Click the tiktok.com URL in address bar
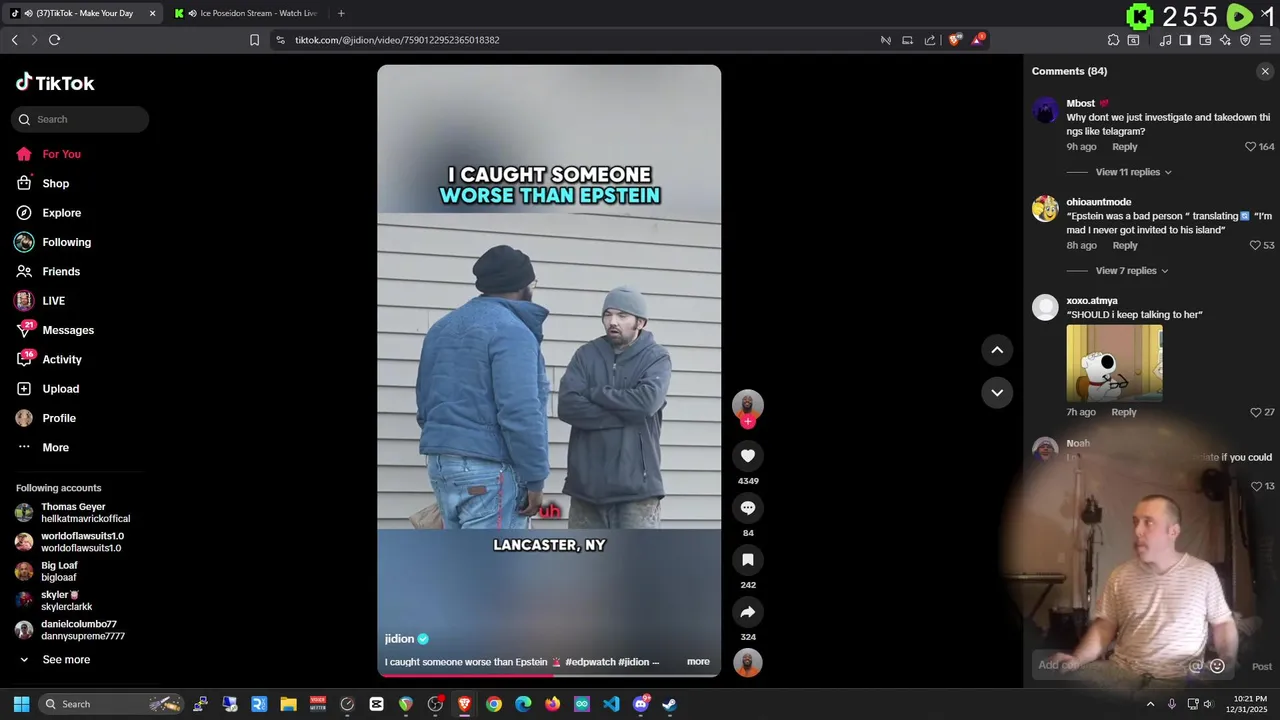This screenshot has height=720, width=1280. click(x=397, y=40)
